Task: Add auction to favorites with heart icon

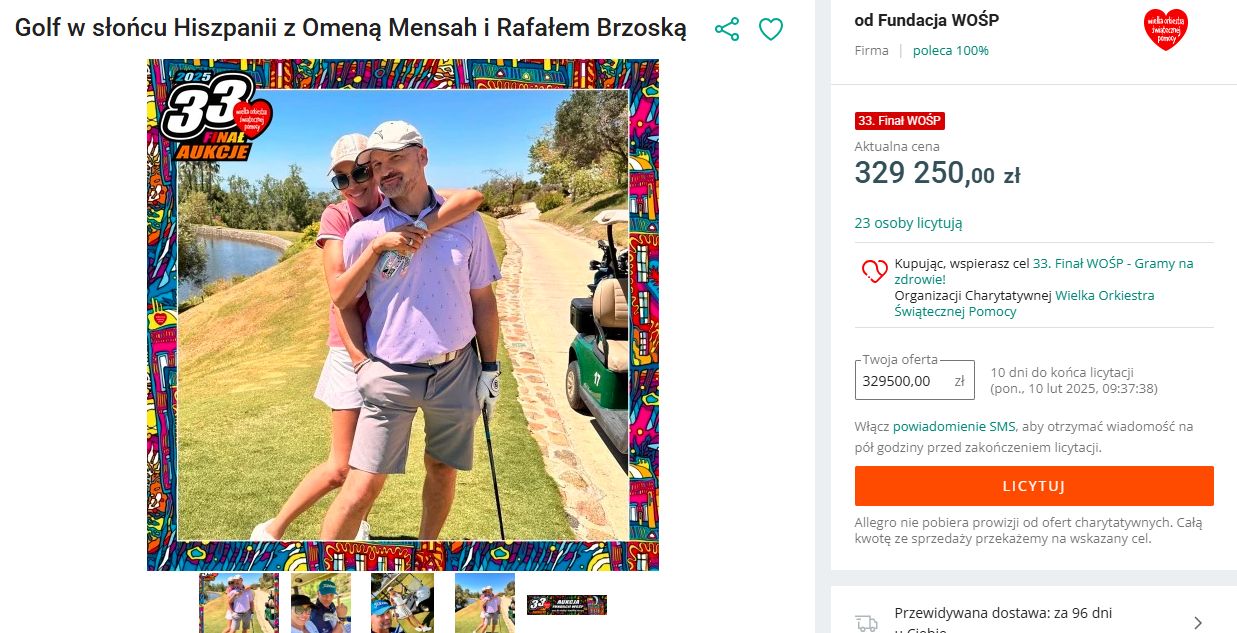Action: [x=771, y=29]
